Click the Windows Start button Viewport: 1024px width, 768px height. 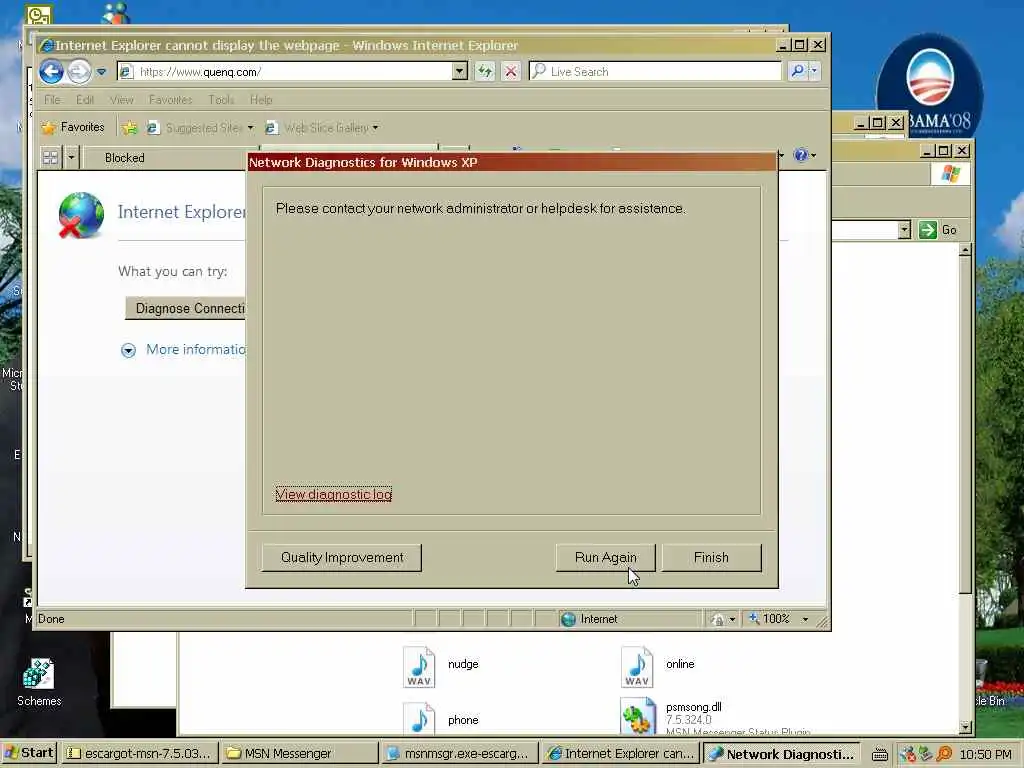click(29, 753)
